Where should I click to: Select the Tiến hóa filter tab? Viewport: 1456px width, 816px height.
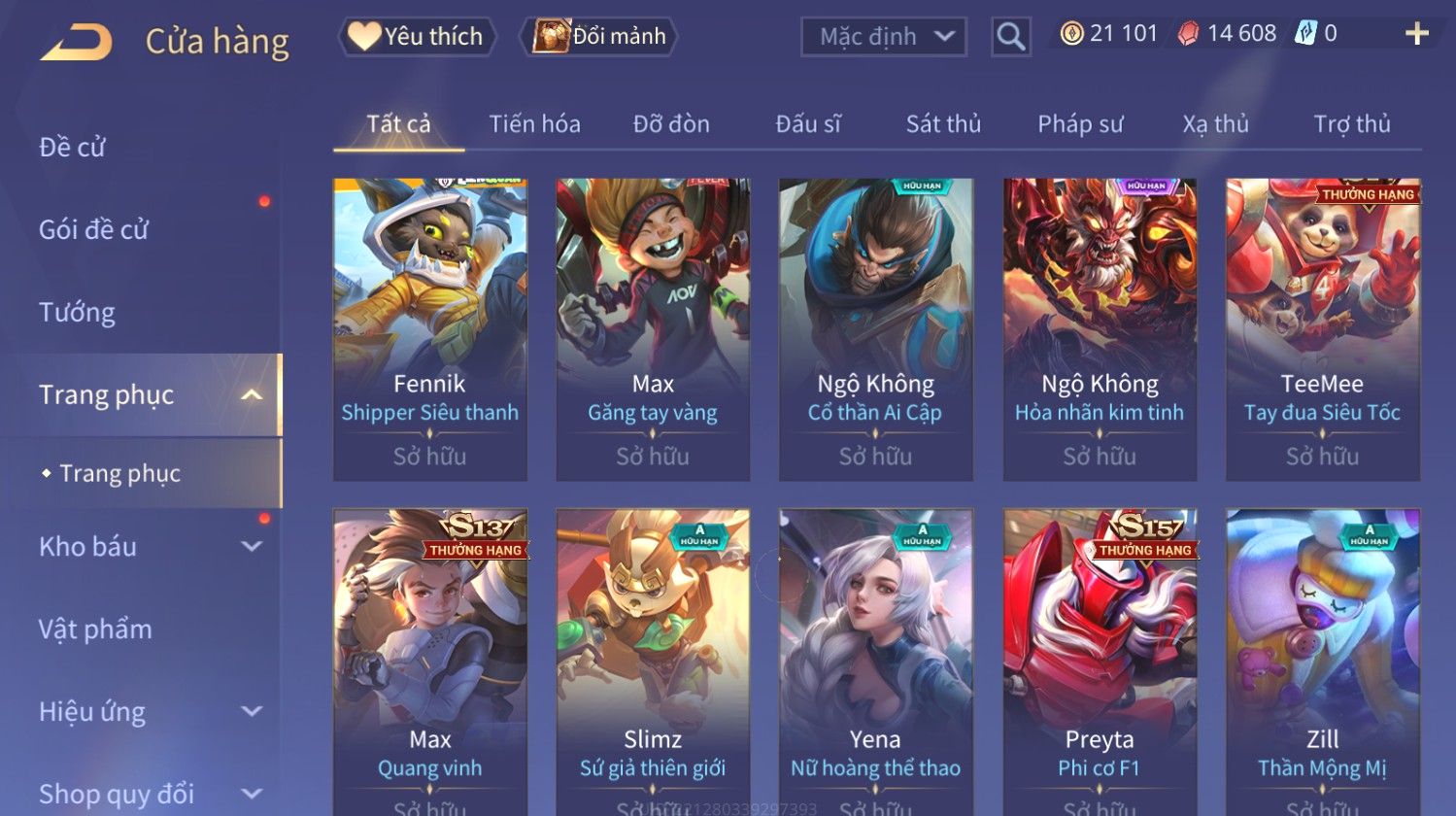click(534, 124)
